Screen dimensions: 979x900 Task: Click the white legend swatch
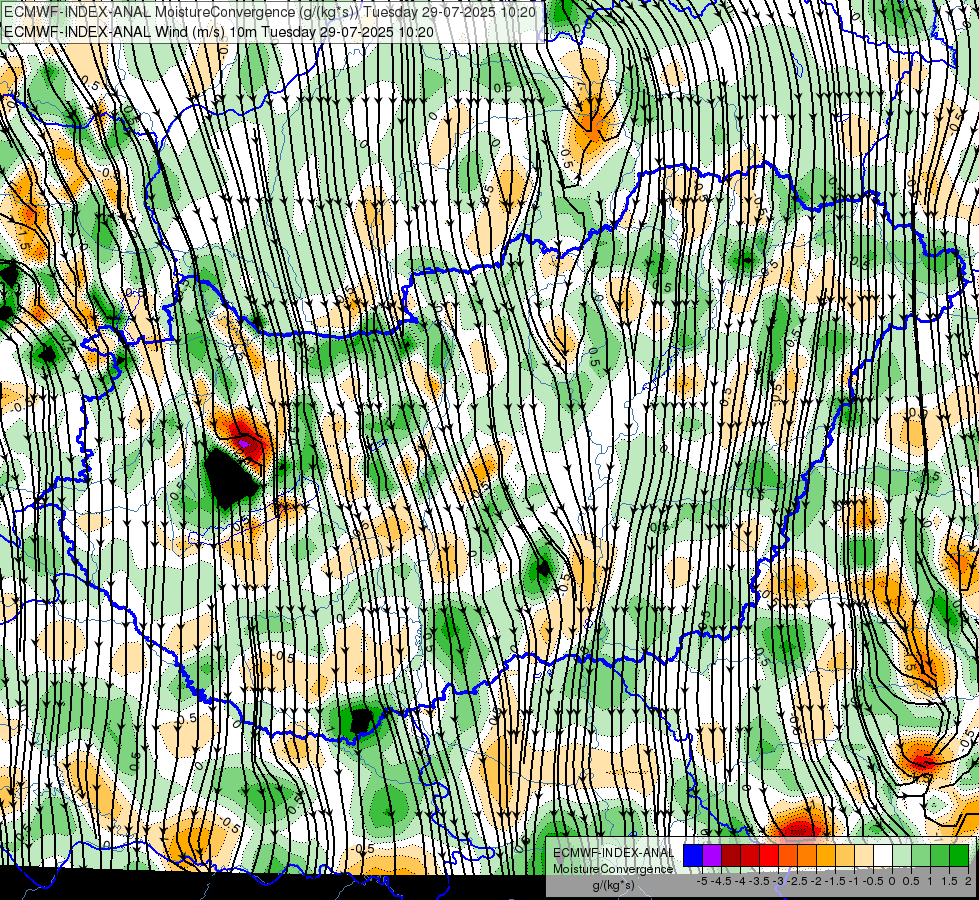883,856
